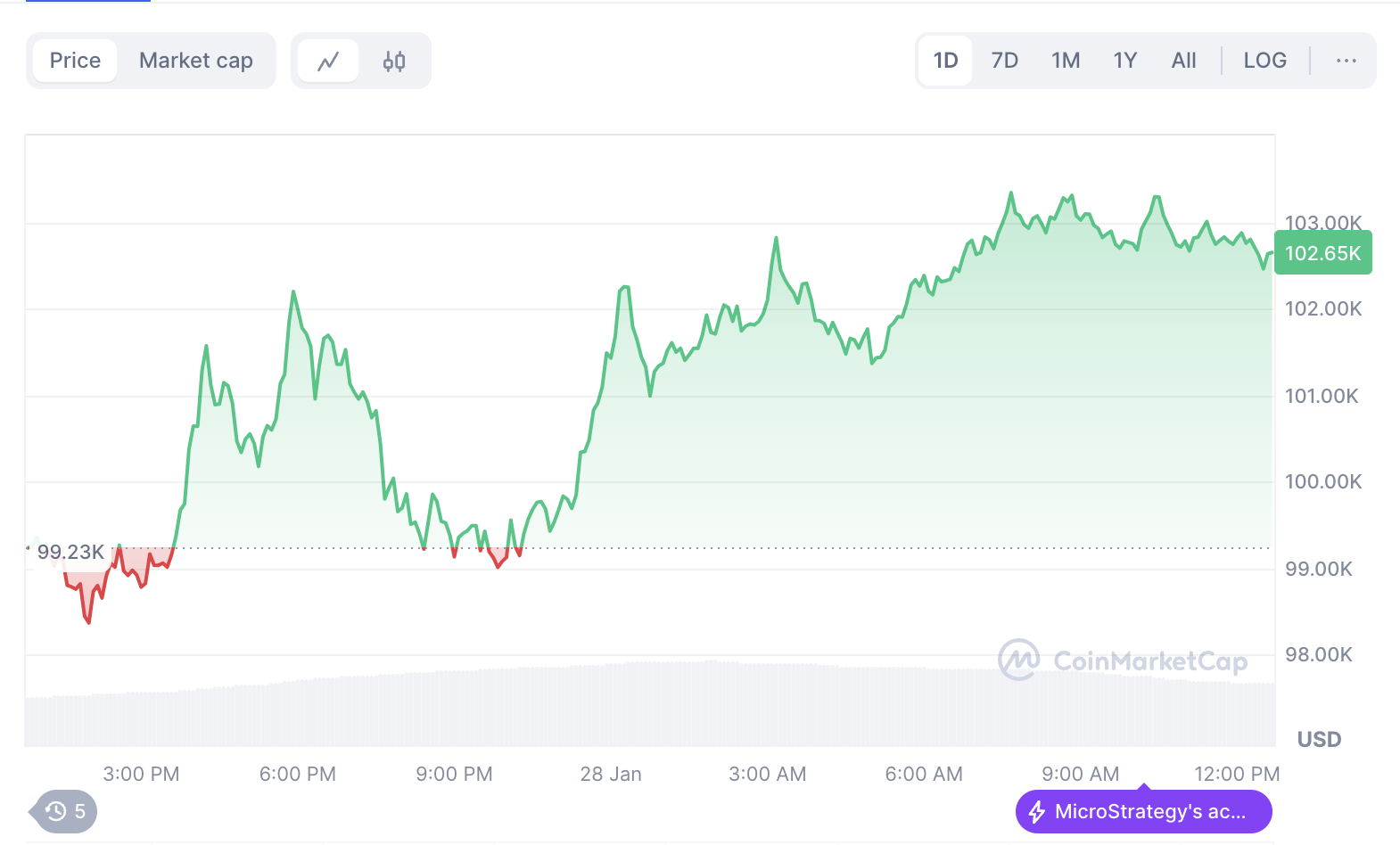Click the history clock icon badge
Viewport: 1400px width, 845px height.
(57, 811)
